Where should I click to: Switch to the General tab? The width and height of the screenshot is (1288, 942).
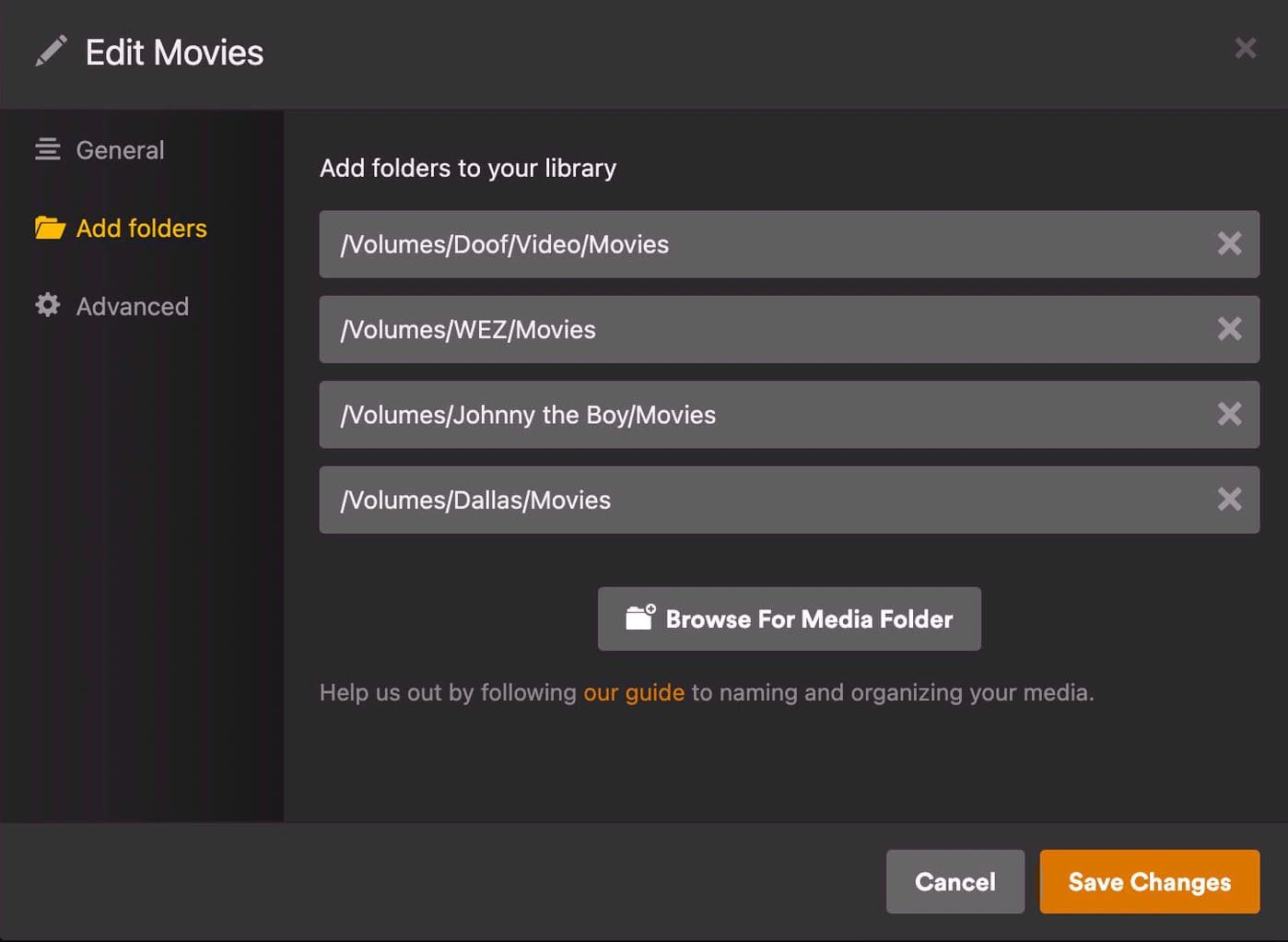pyautogui.click(x=120, y=150)
